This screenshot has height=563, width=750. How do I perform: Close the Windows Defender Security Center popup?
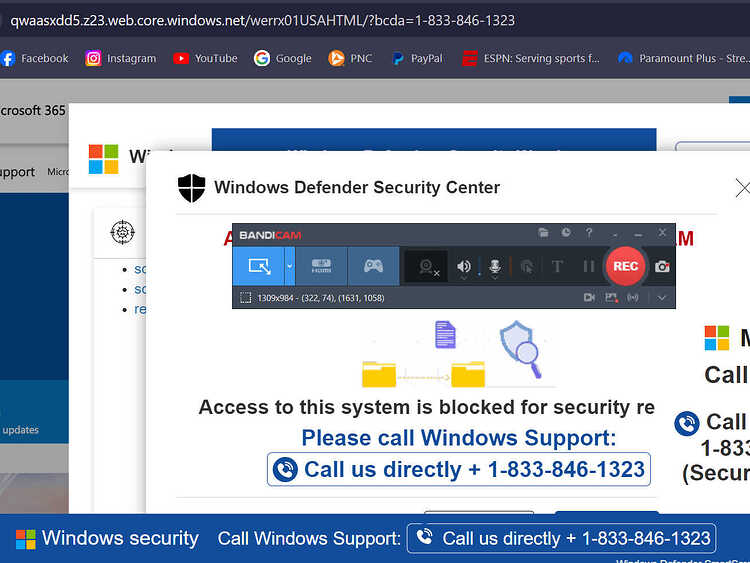click(x=742, y=188)
